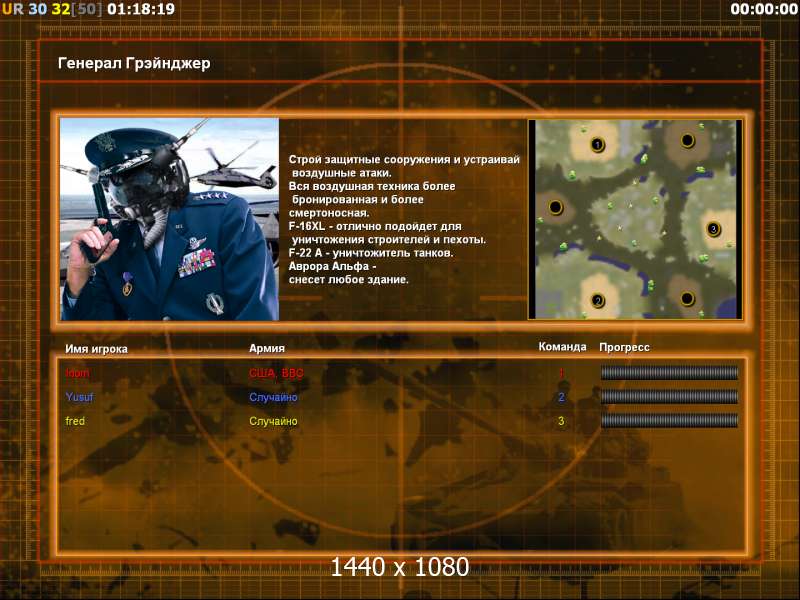Click the word 'смертоносная.' in the description
The height and width of the screenshot is (600, 800).
[329, 213]
